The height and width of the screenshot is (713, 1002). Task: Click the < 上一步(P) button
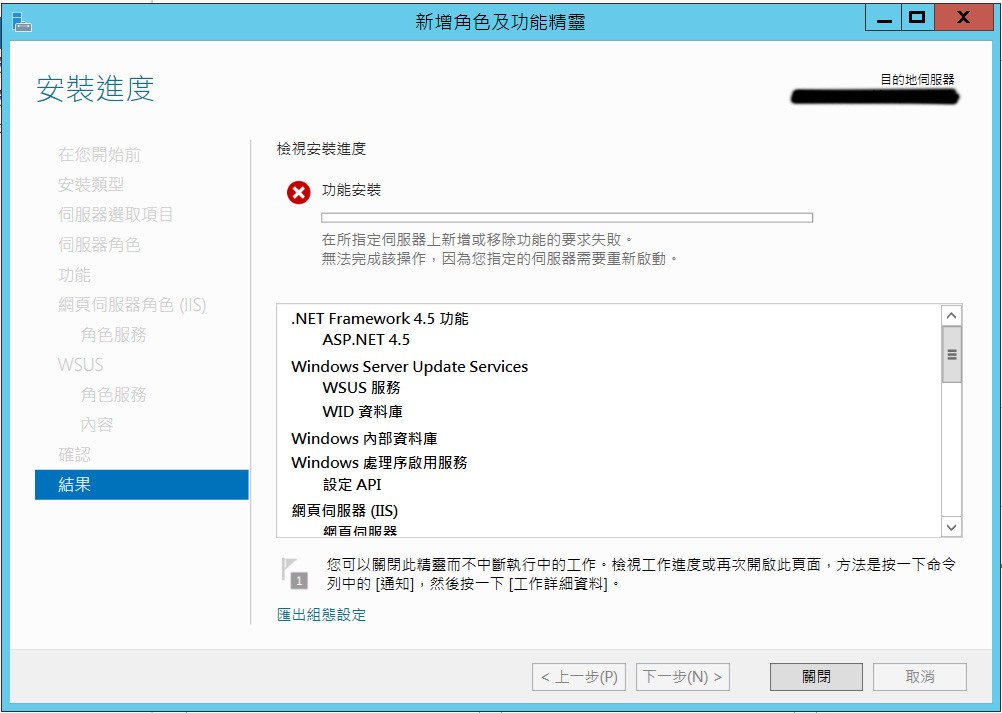[579, 677]
